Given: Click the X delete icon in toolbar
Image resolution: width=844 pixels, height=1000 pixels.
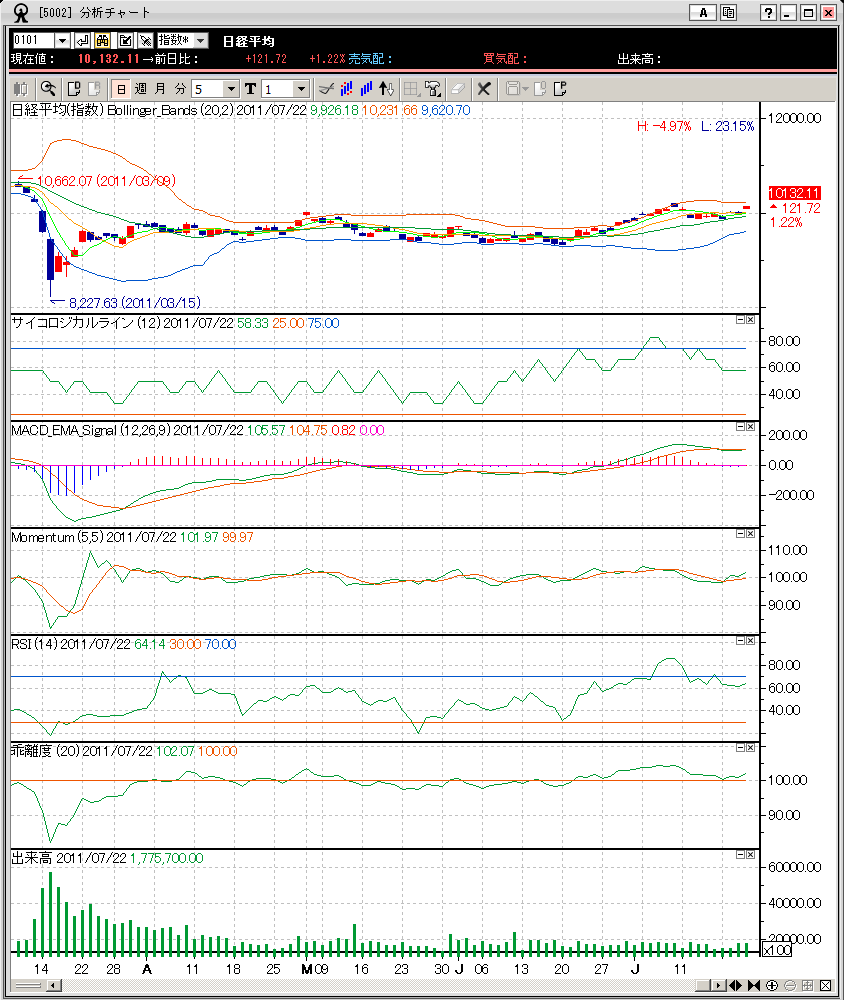Looking at the screenshot, I should click(484, 88).
